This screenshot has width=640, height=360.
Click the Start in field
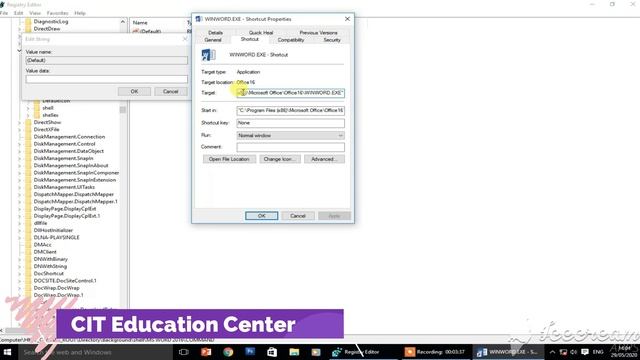point(290,110)
